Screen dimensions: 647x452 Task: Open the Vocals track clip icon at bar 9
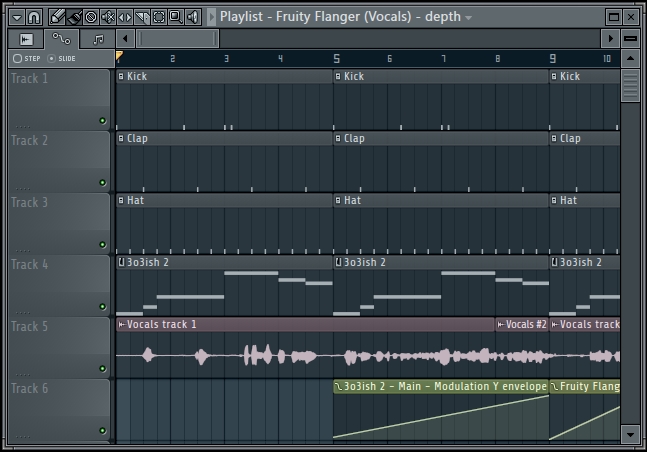[555, 325]
